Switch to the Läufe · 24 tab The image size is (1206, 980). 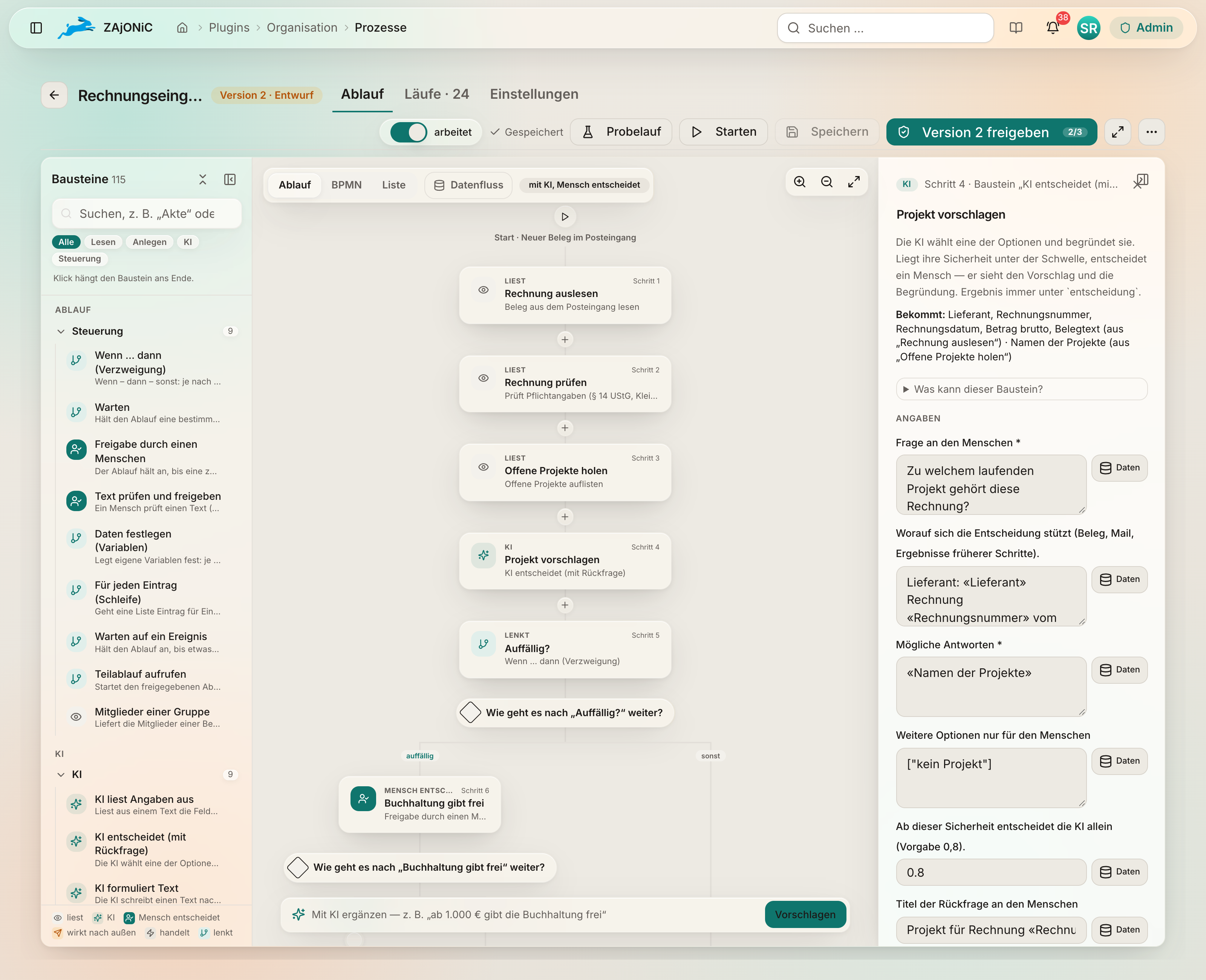click(x=437, y=94)
